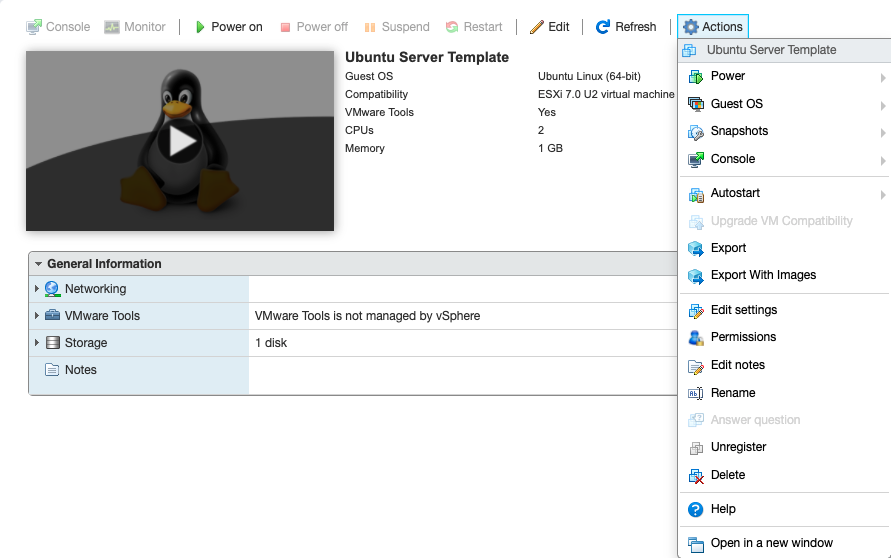This screenshot has height=558, width=891.
Task: Click the '1 disk' storage value
Action: [x=271, y=343]
